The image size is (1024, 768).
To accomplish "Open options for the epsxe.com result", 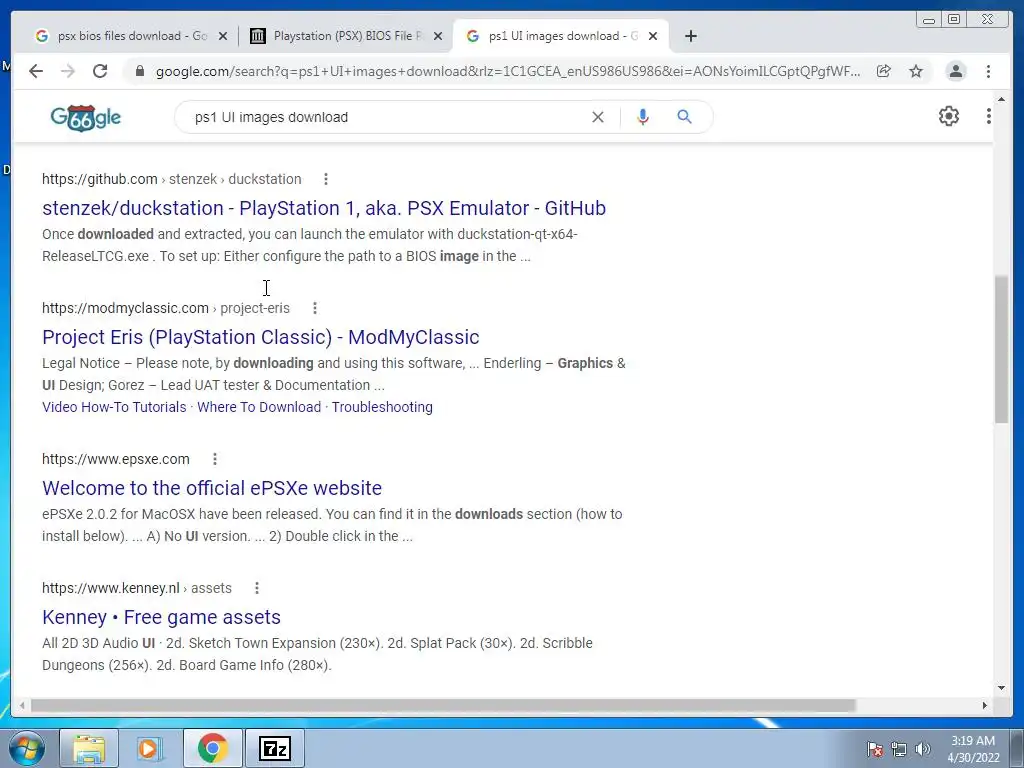I will [x=215, y=459].
